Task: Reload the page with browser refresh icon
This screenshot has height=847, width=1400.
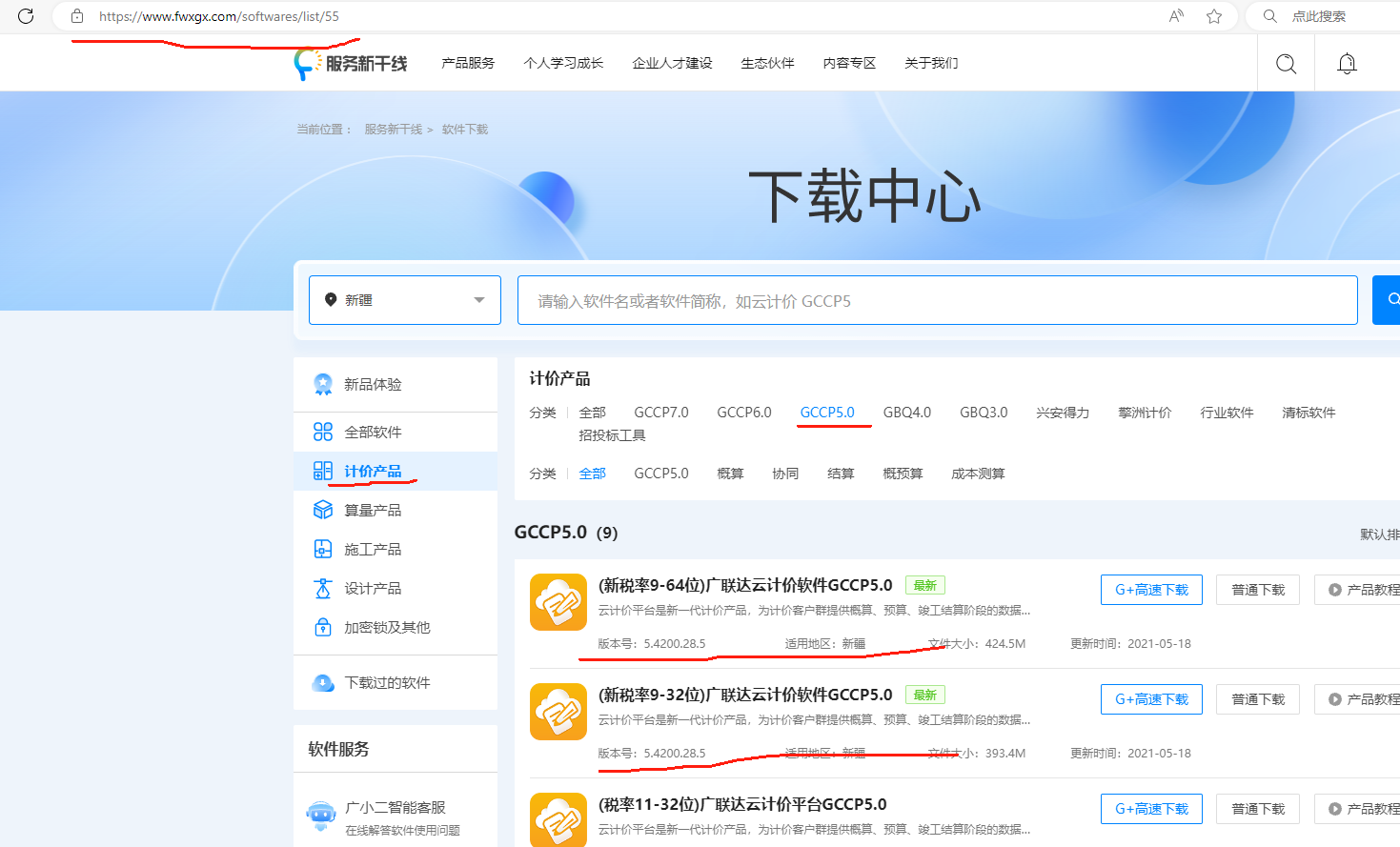Action: click(x=26, y=16)
